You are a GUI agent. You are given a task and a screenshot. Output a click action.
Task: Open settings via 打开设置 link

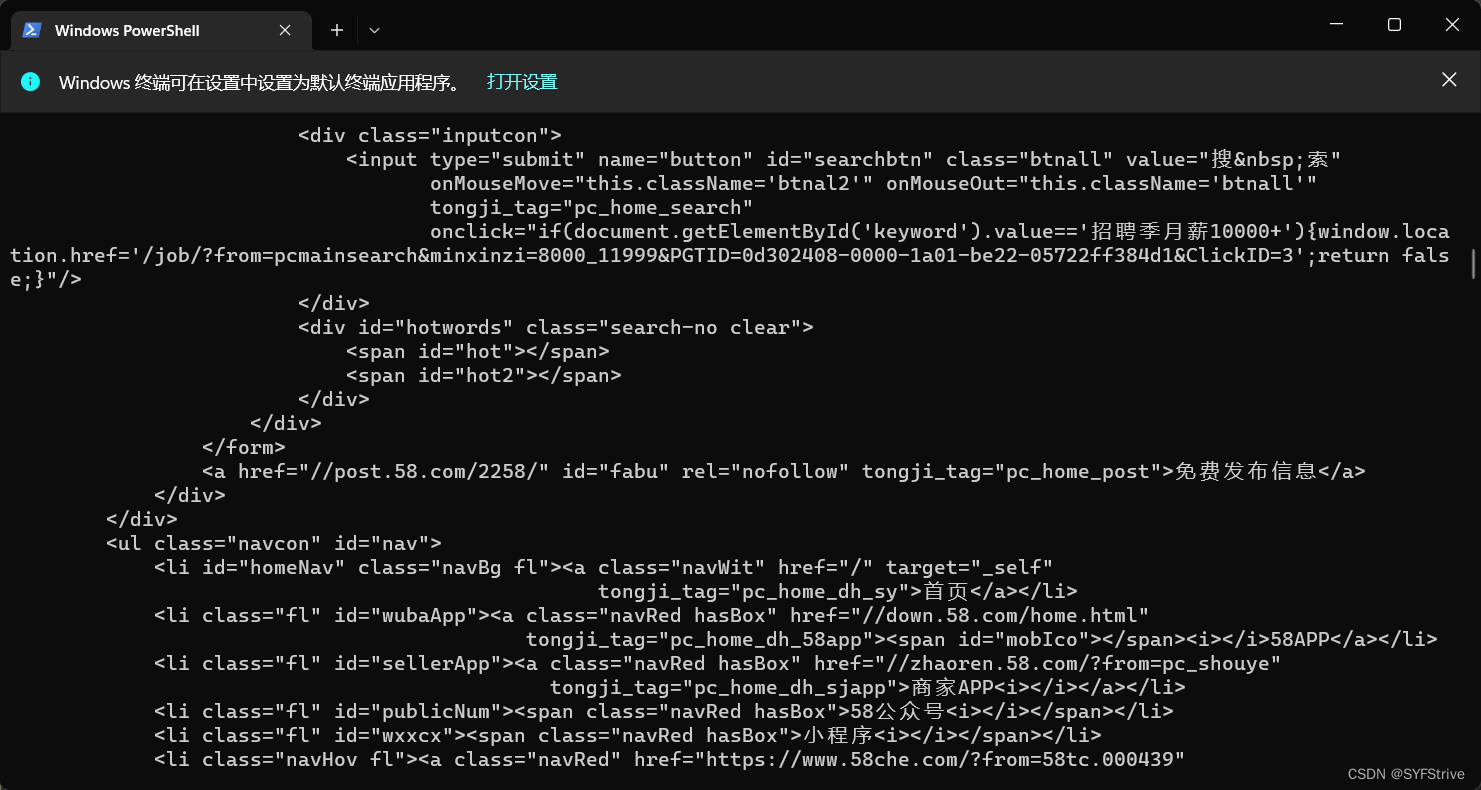[x=522, y=82]
